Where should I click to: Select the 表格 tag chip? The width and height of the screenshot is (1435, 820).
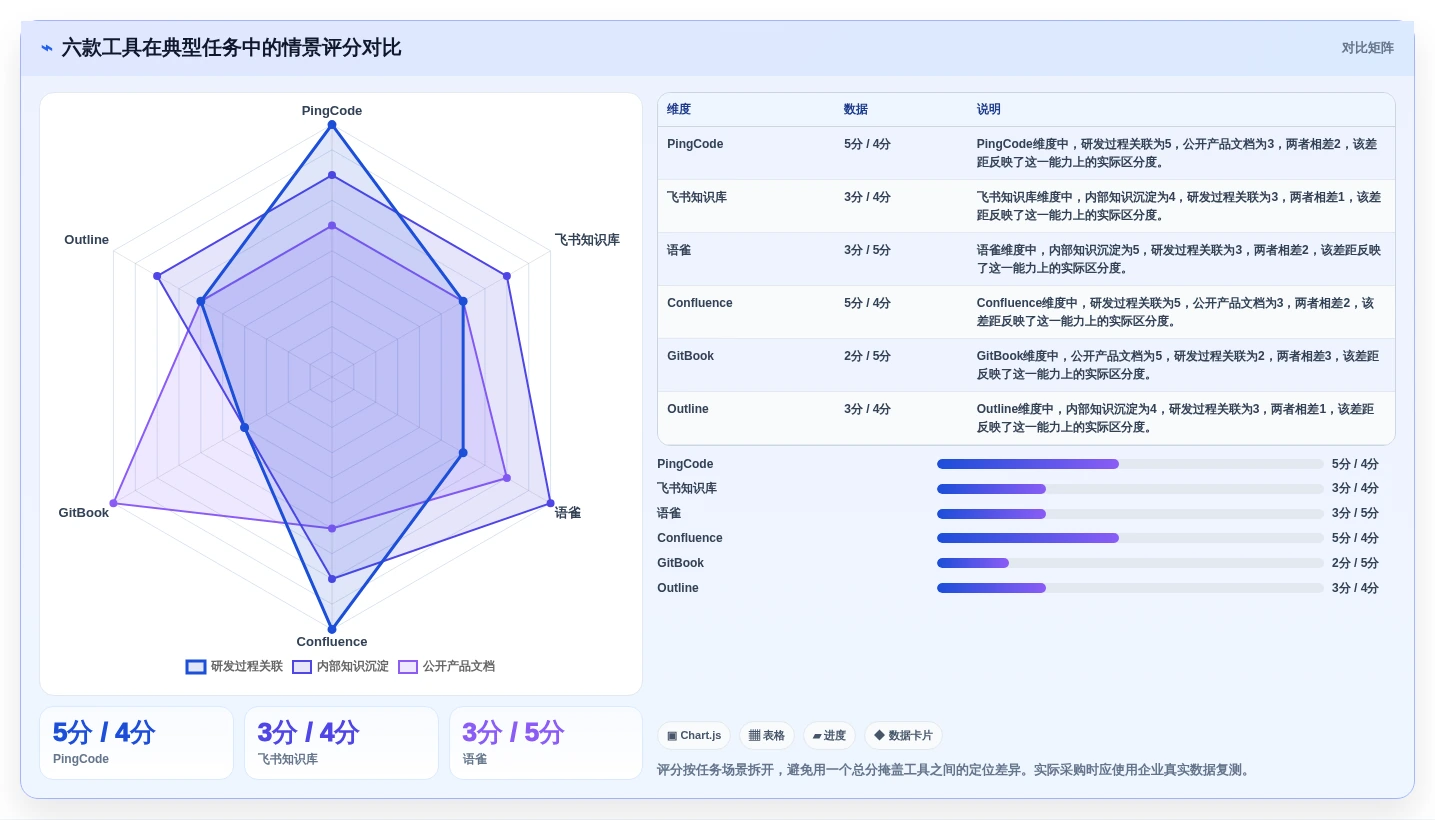point(767,736)
